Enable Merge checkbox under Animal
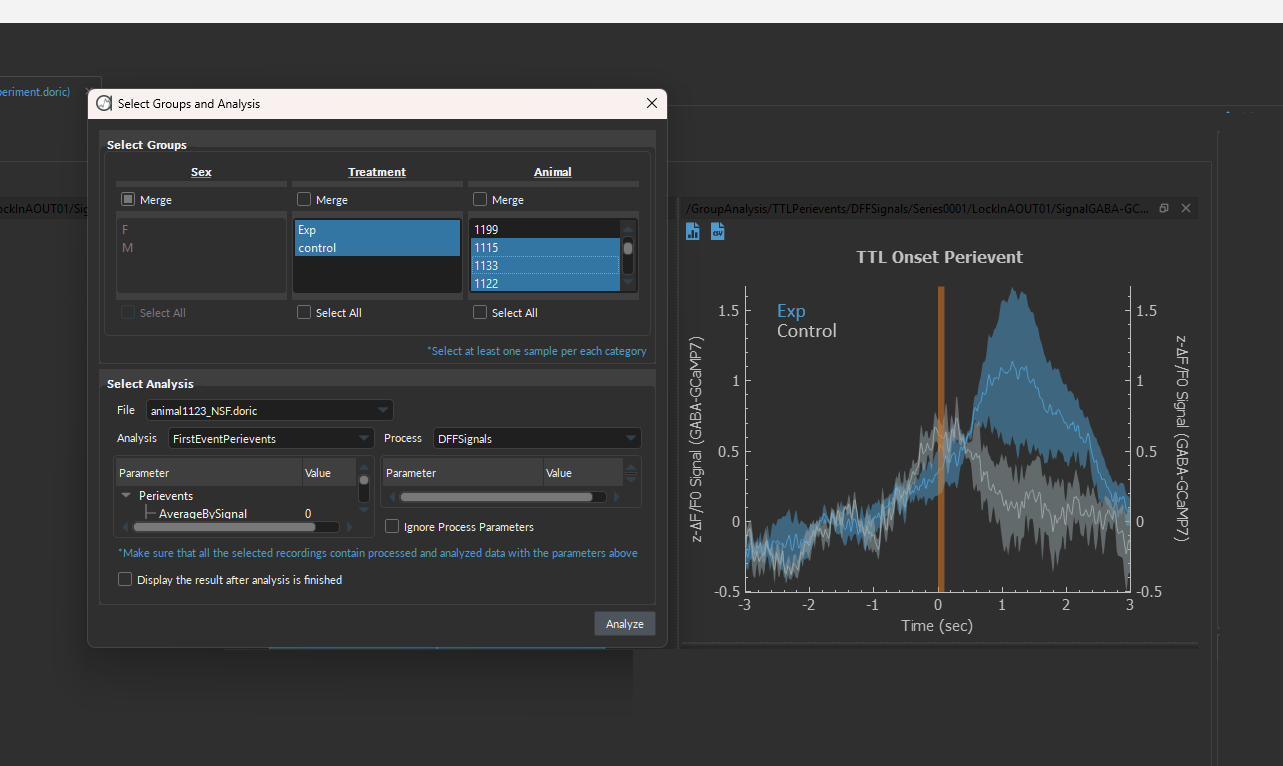This screenshot has width=1283, height=766. 480,200
